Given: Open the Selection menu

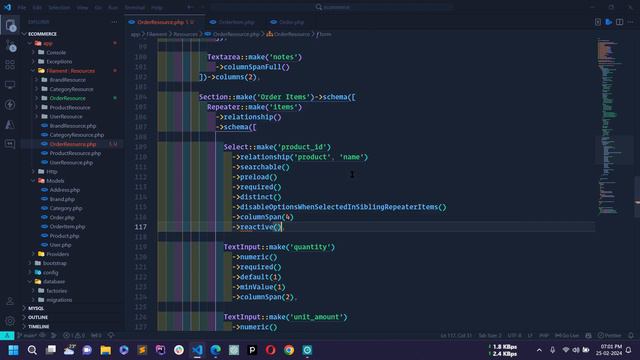Looking at the screenshot, I should click(59, 7).
